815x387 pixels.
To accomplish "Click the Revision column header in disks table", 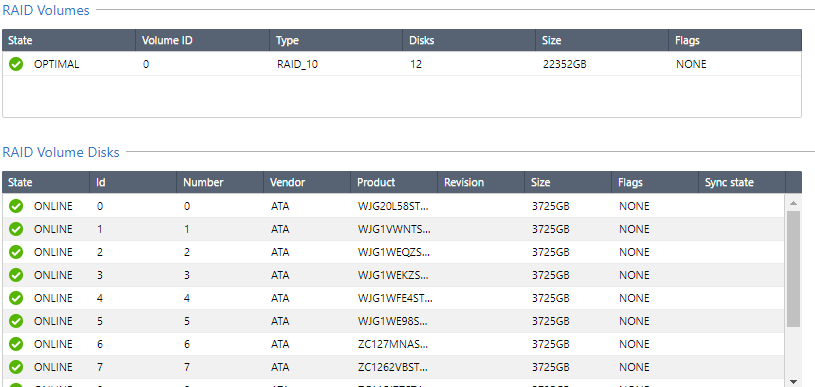I will click(x=481, y=182).
